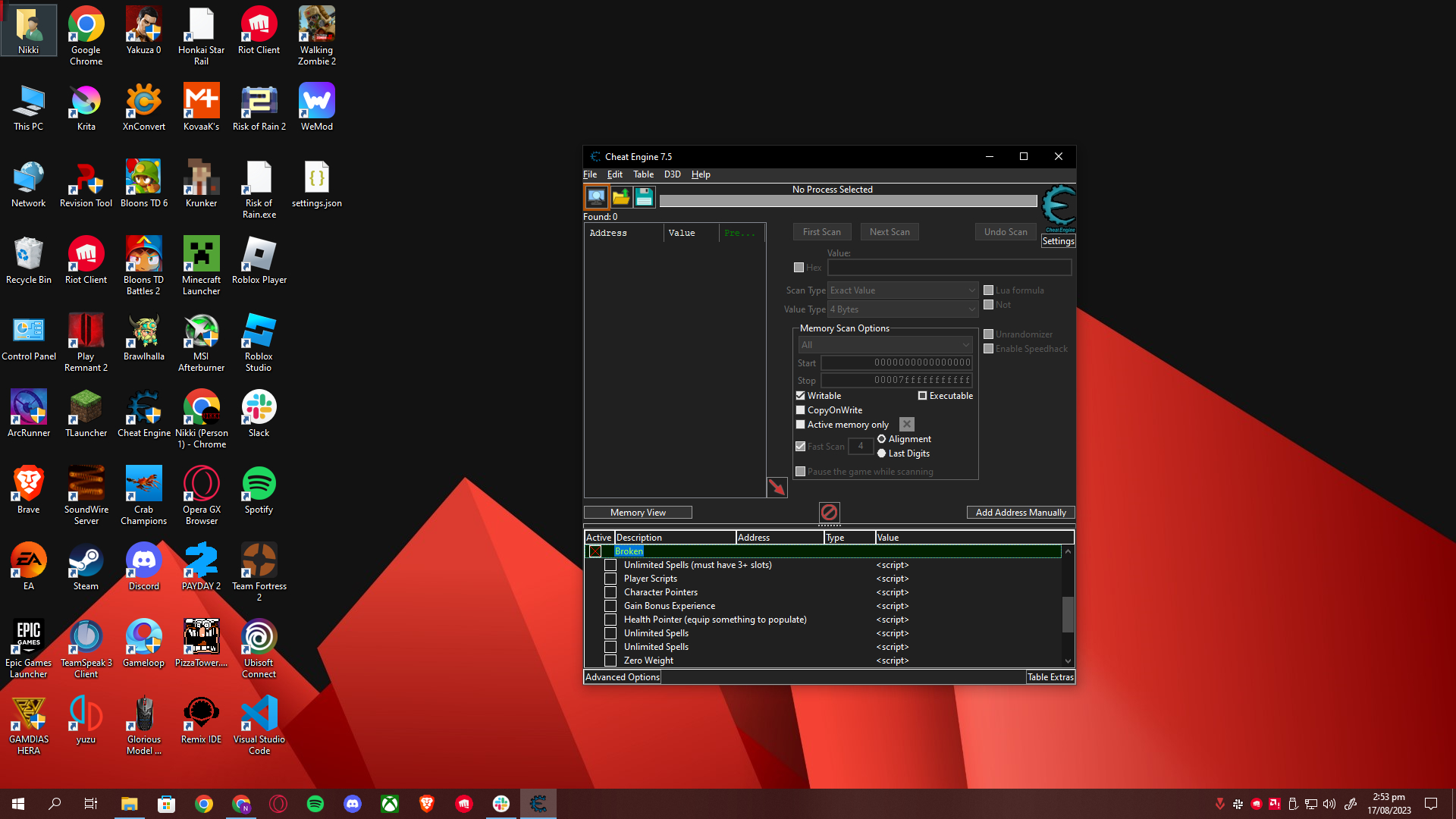Open the Scan Type dropdown
This screenshot has height=819, width=1456.
coord(902,290)
